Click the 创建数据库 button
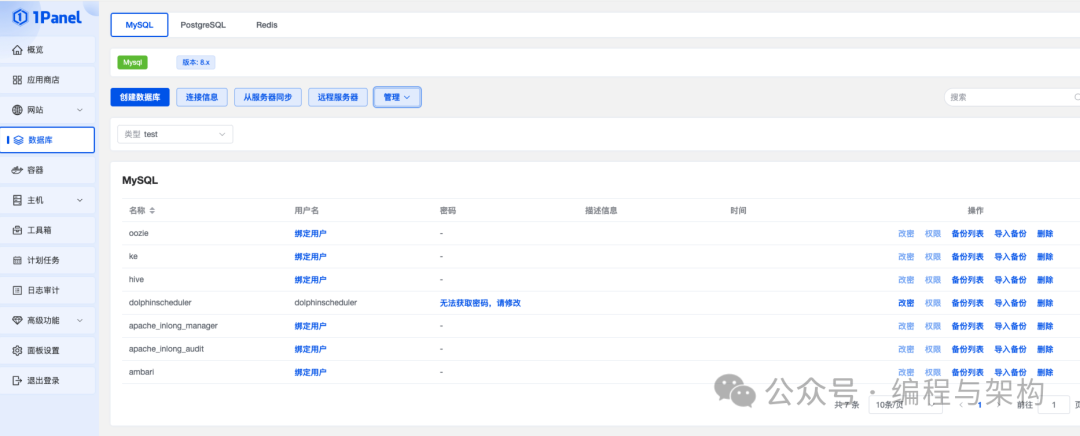Screen dimensions: 1080x436 click(140, 97)
